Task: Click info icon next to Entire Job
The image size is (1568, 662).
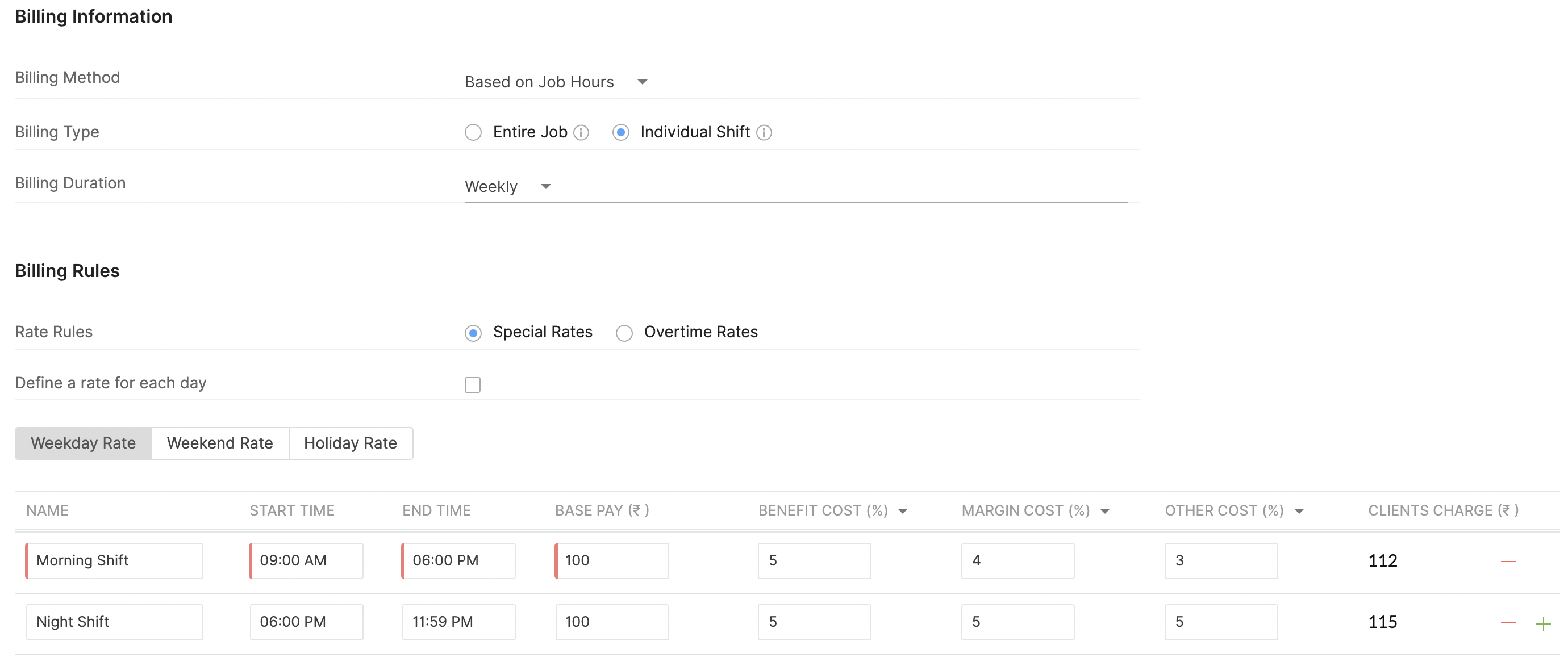Action: pyautogui.click(x=581, y=133)
